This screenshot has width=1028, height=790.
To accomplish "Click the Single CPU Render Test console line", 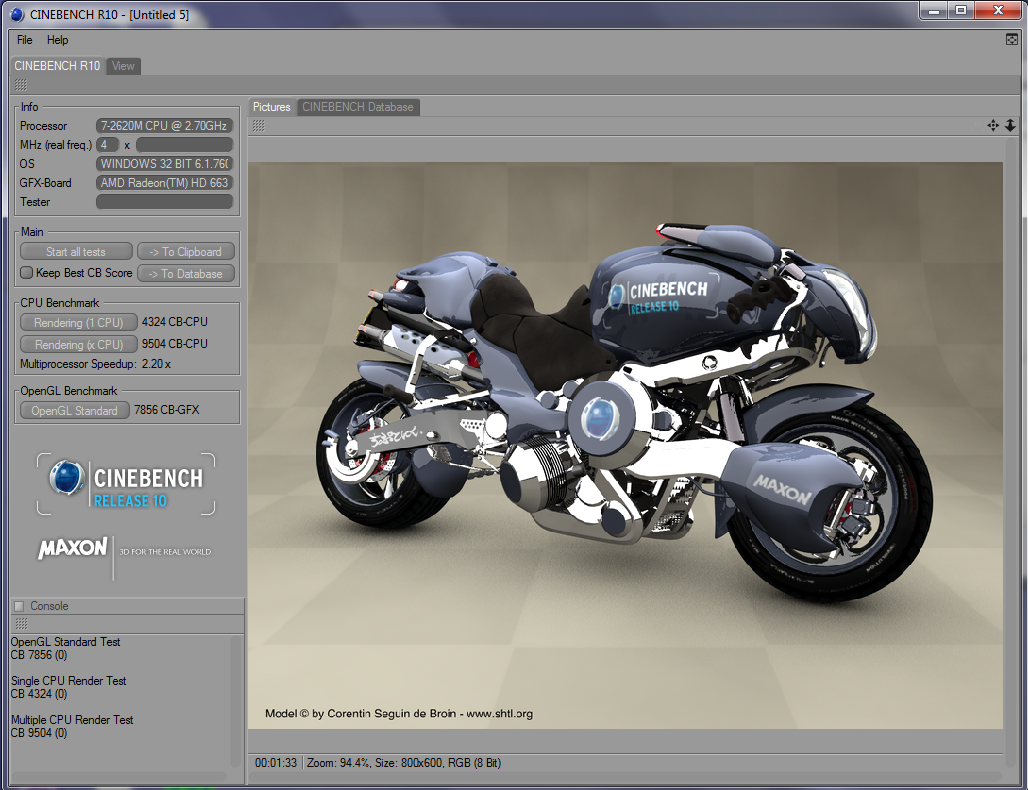I will click(68, 681).
